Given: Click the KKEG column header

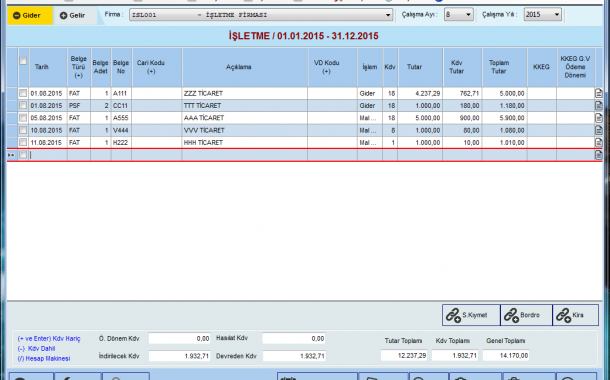Looking at the screenshot, I should pyautogui.click(x=542, y=67).
